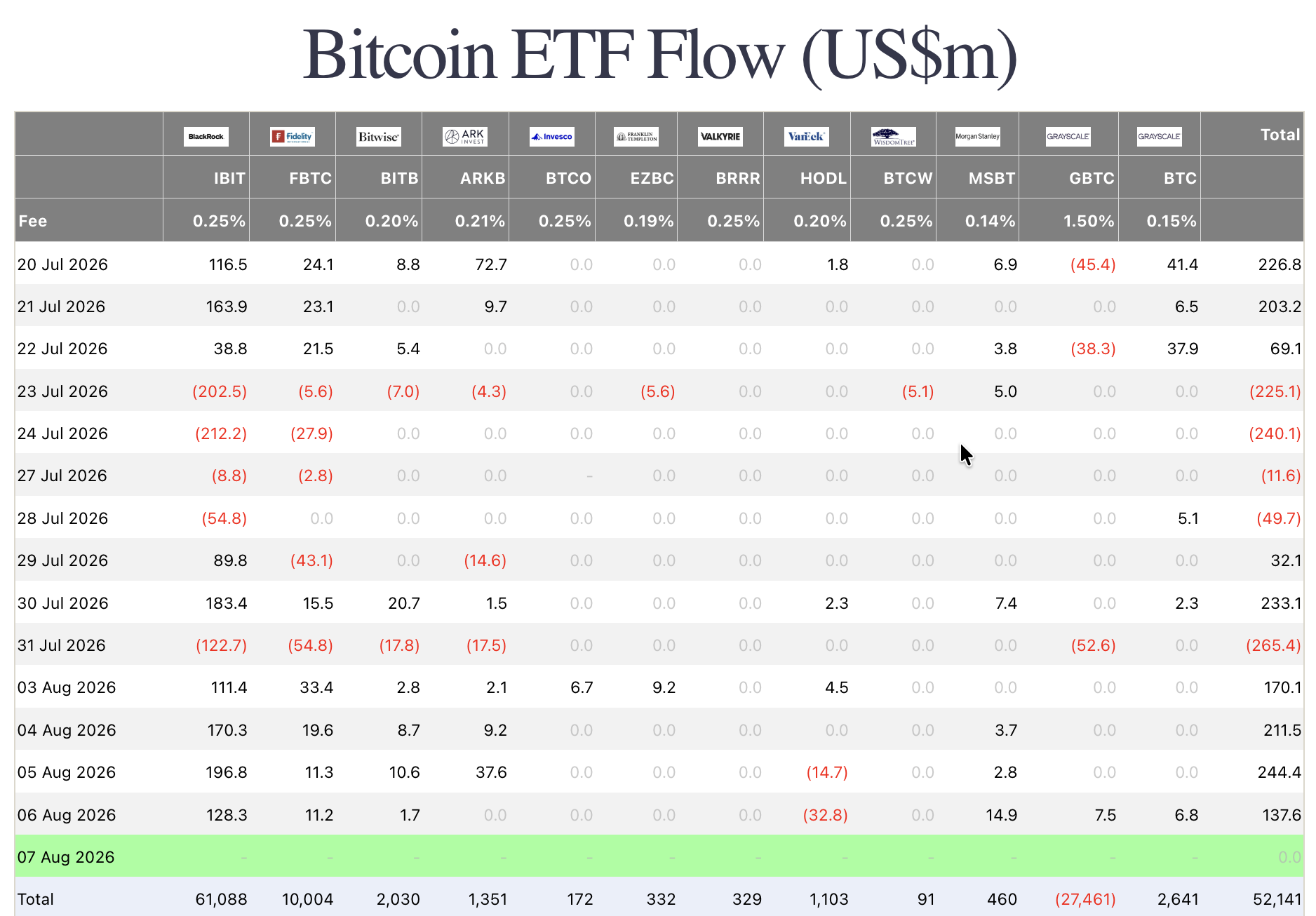Click the BlackRock logo icon
This screenshot has width=1316, height=916.
click(206, 137)
